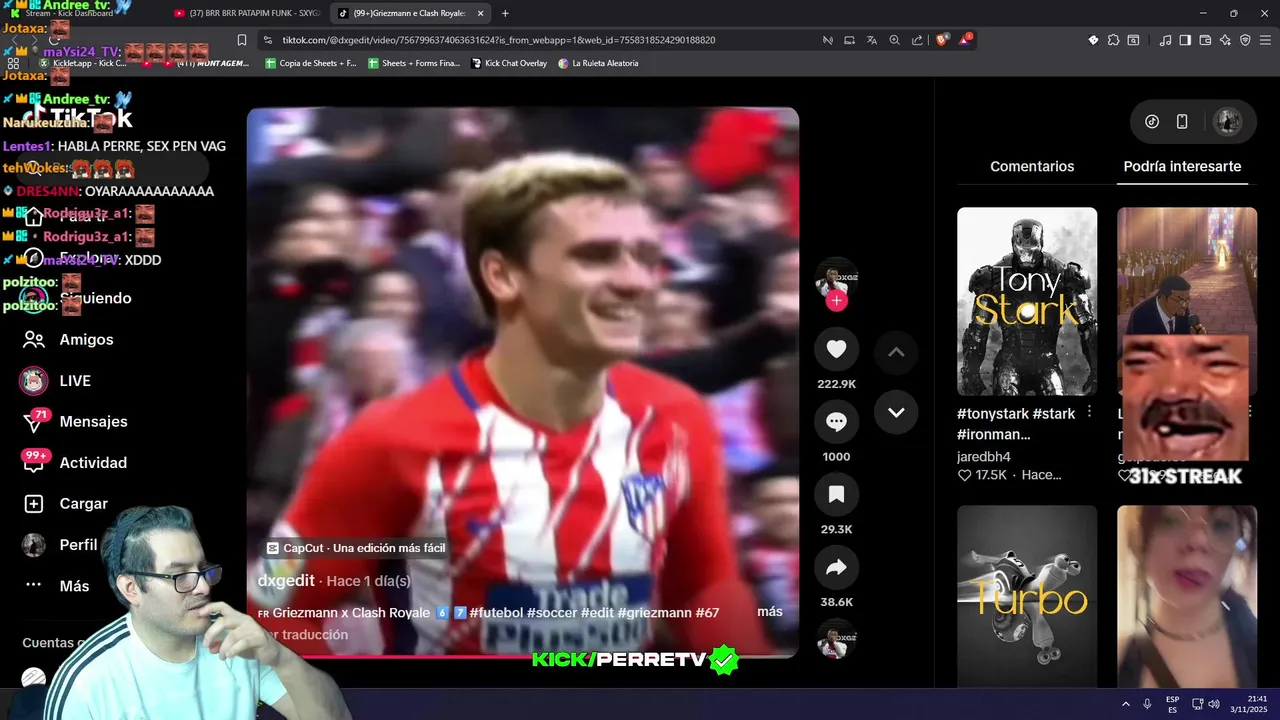Show hidden tray icons in taskbar
This screenshot has height=720, width=1280.
[1125, 704]
